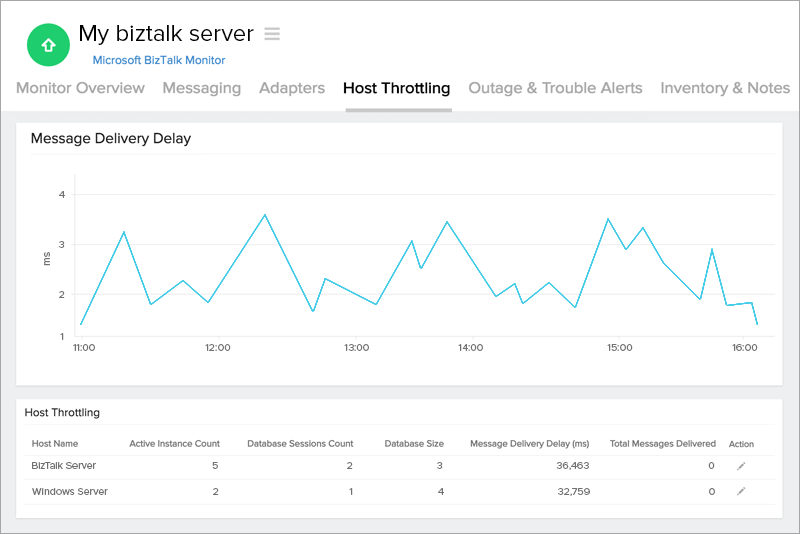Click the Host Name column header
Image resolution: width=800 pixels, height=534 pixels.
(55, 443)
